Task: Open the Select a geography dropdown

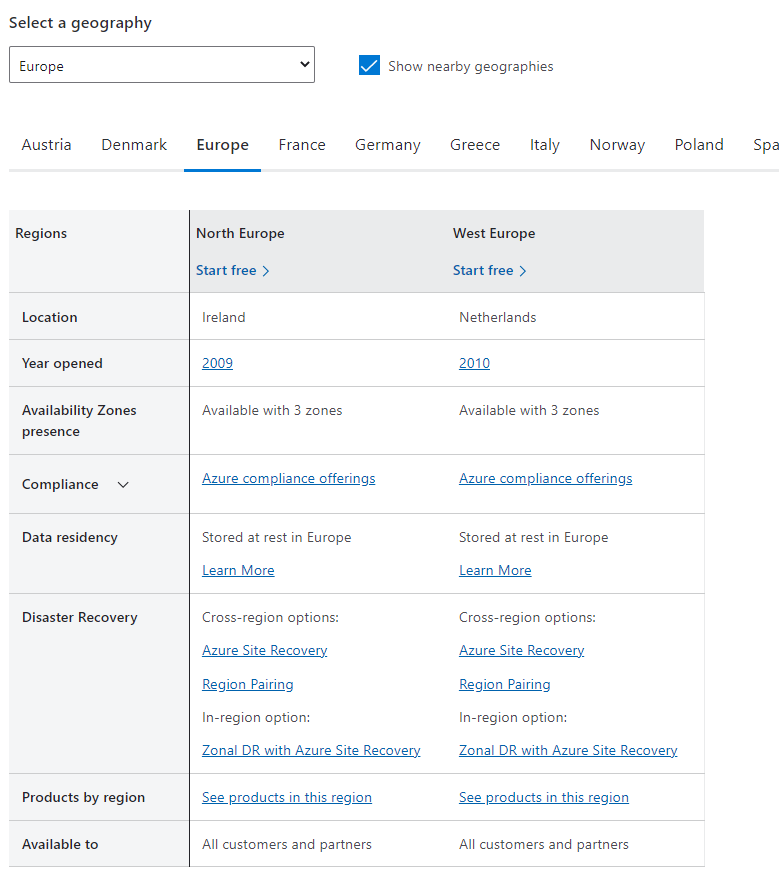Action: coord(162,65)
